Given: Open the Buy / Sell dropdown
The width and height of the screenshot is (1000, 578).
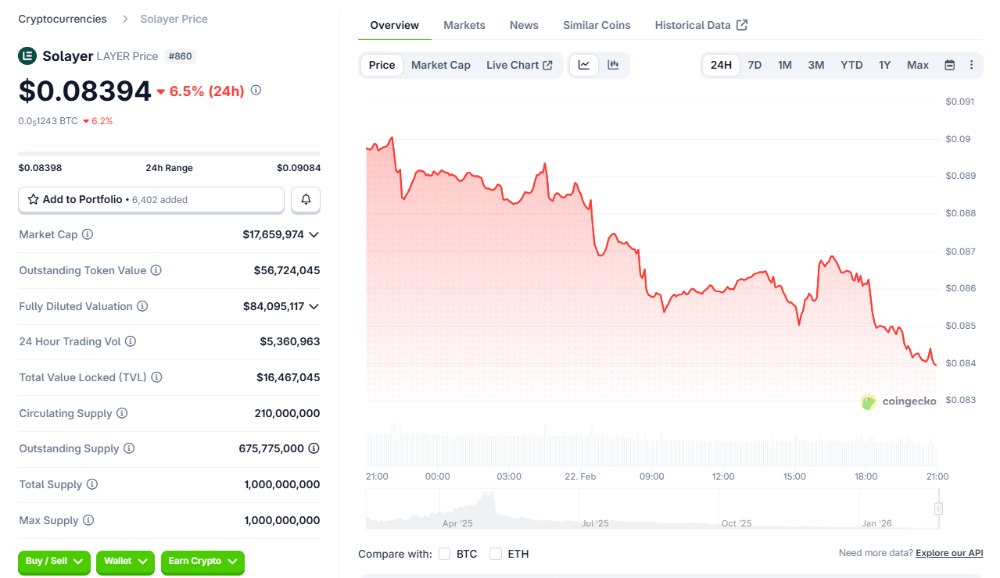Looking at the screenshot, I should pyautogui.click(x=53, y=562).
